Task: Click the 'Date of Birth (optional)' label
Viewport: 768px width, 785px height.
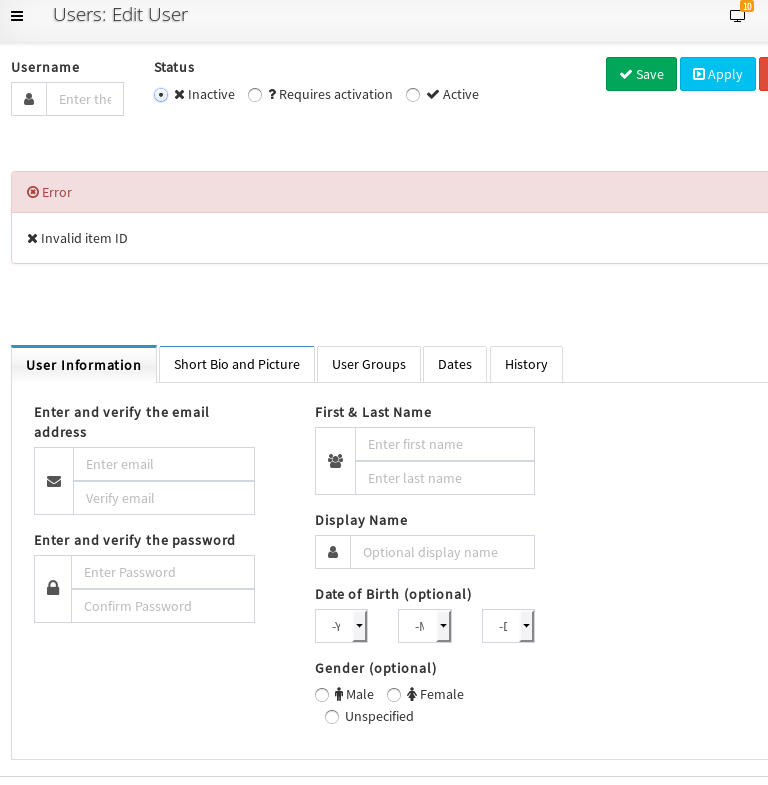Action: pos(394,594)
